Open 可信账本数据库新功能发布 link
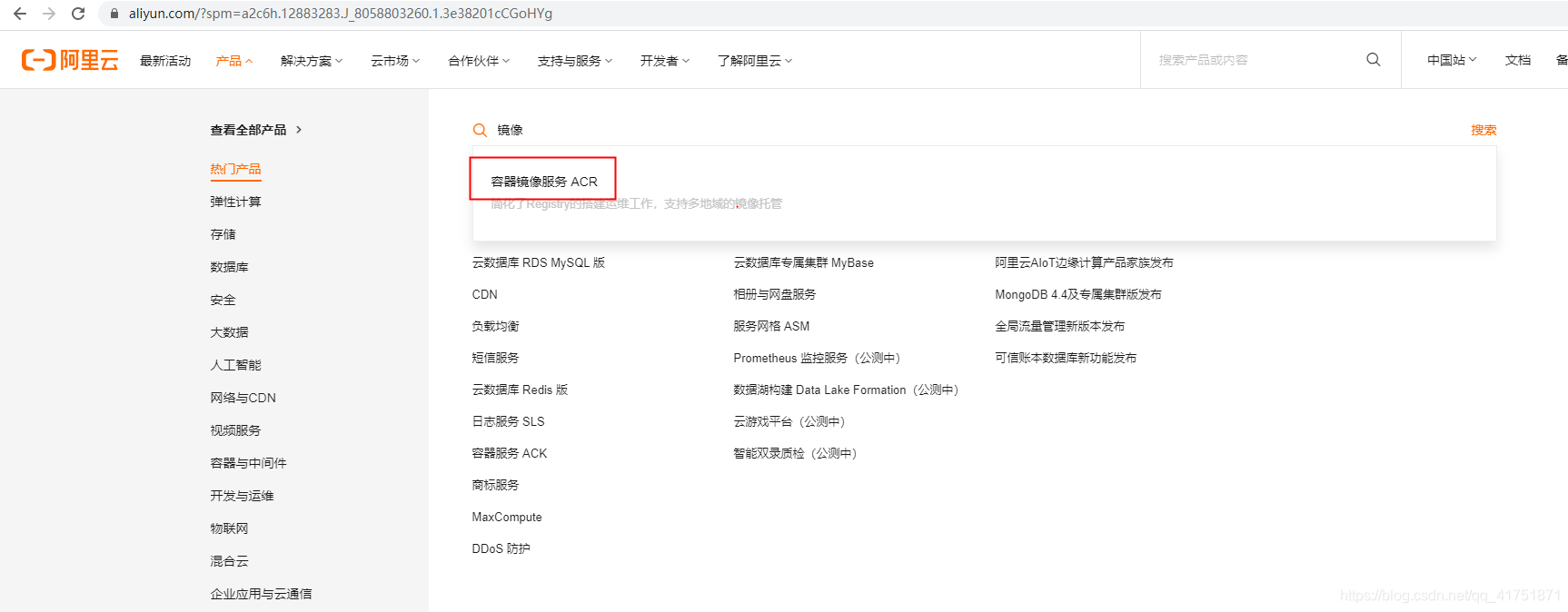 tap(1066, 358)
